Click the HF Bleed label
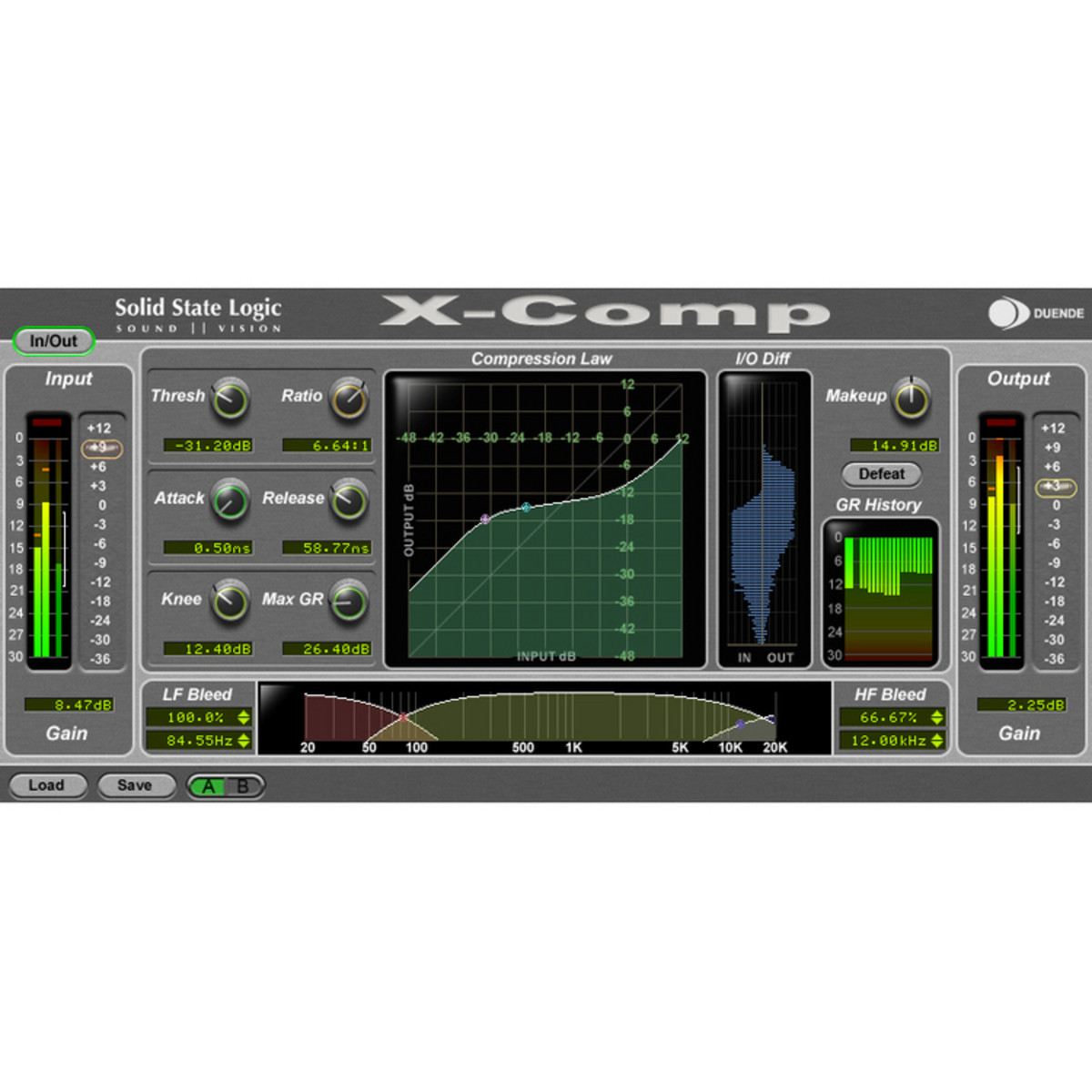The image size is (1092, 1092). 890,694
